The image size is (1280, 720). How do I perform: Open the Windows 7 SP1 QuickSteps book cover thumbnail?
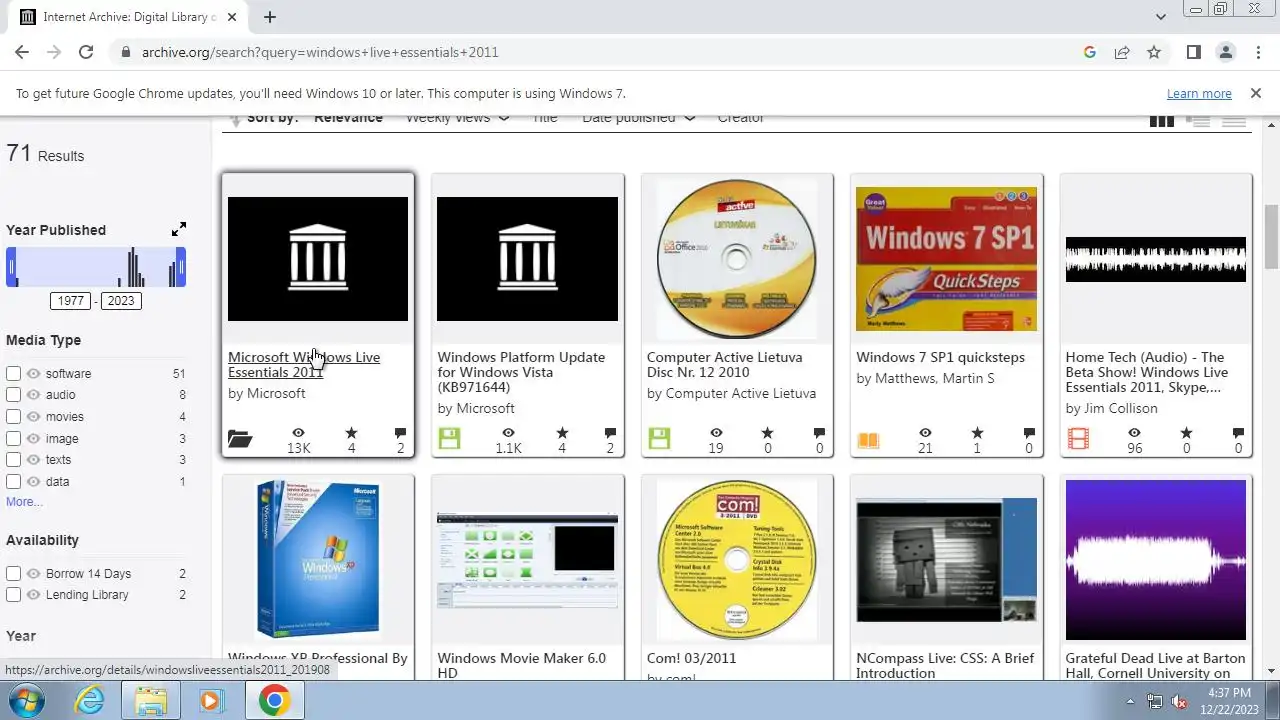coord(946,259)
